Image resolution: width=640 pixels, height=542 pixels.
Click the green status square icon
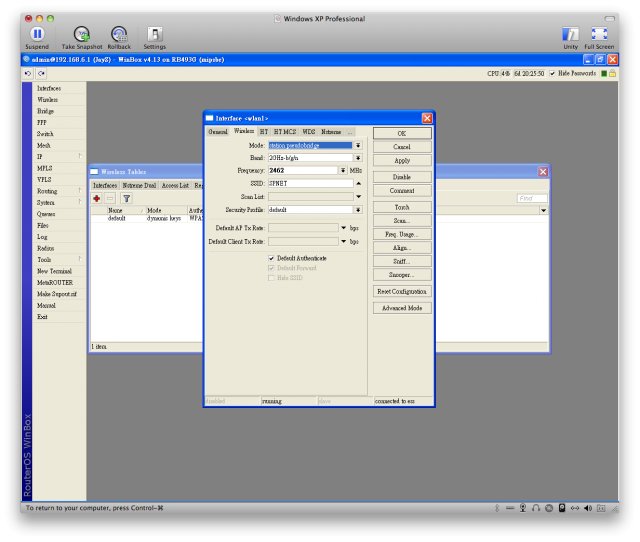click(x=604, y=73)
